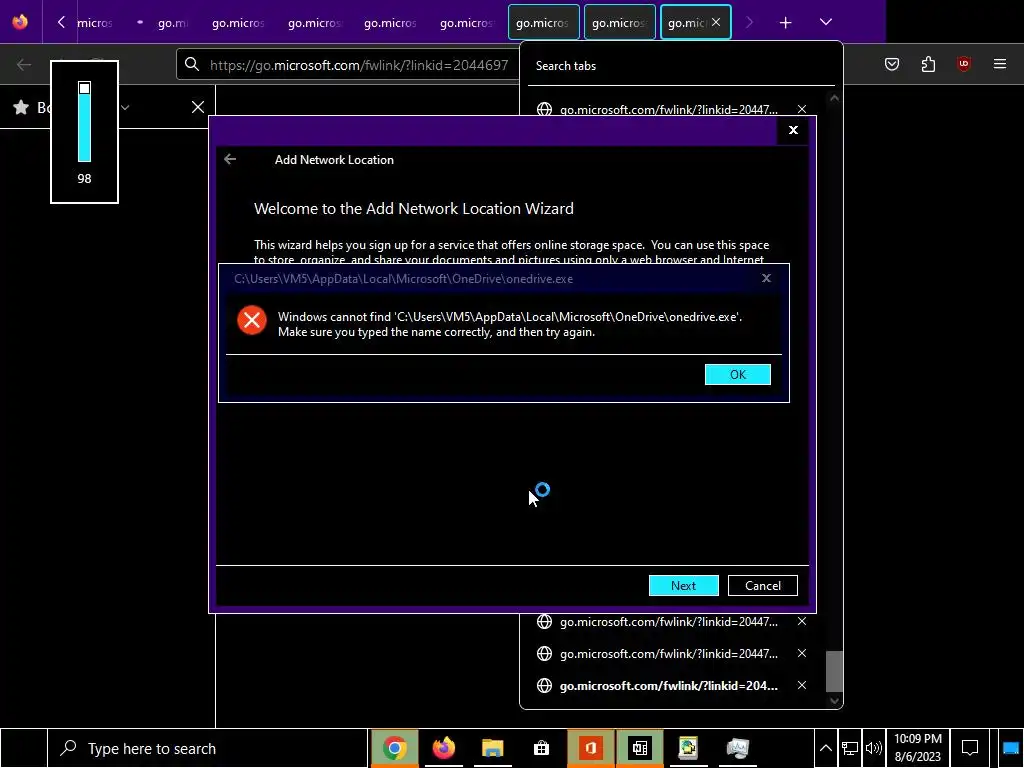The height and width of the screenshot is (768, 1024).
Task: Click the magnifier icon in the address bar
Action: tap(191, 64)
